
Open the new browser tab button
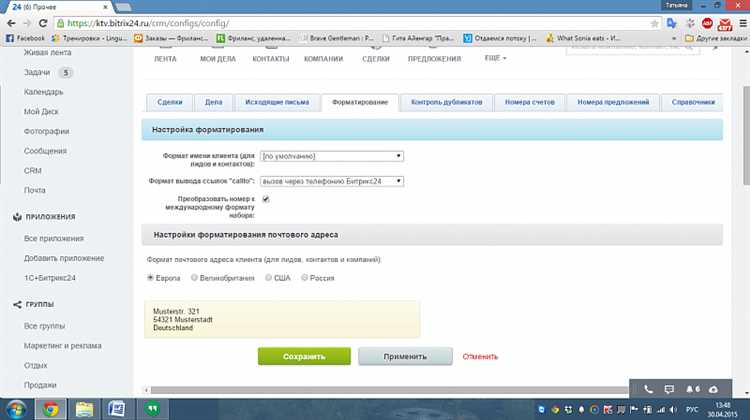pos(123,7)
